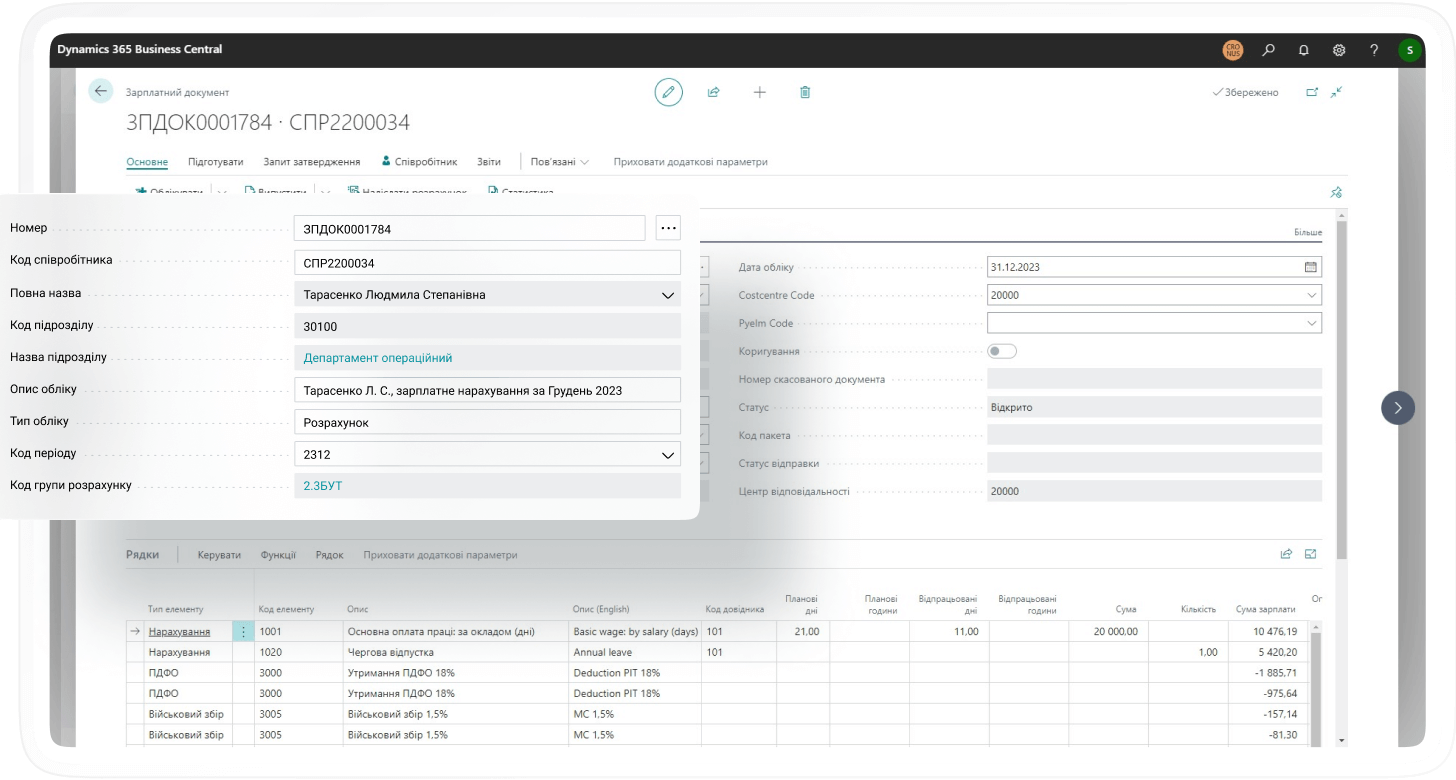
Task: Expand the Повна назва dropdown
Action: (668, 295)
